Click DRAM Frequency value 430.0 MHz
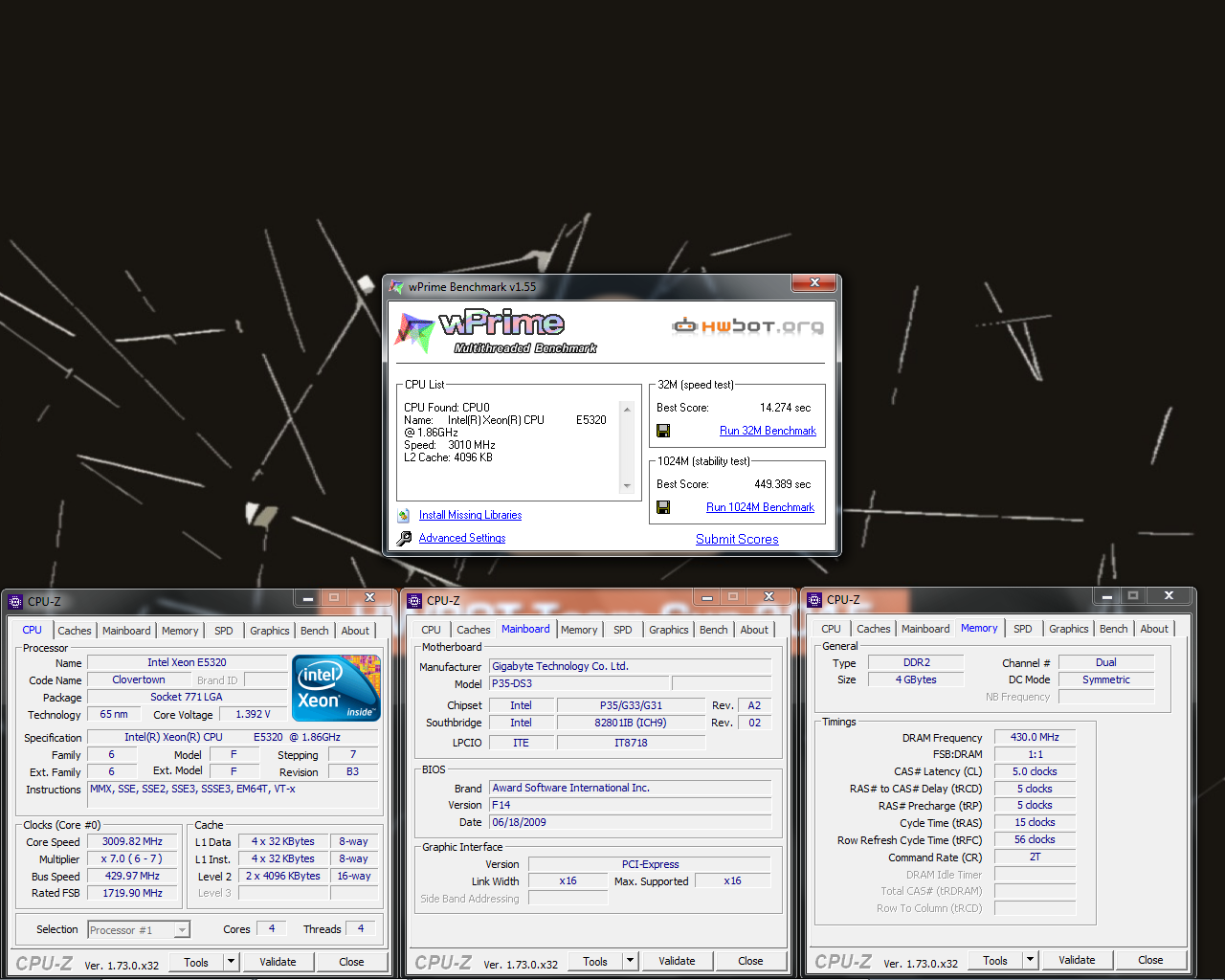The image size is (1225, 980). coord(1036,737)
